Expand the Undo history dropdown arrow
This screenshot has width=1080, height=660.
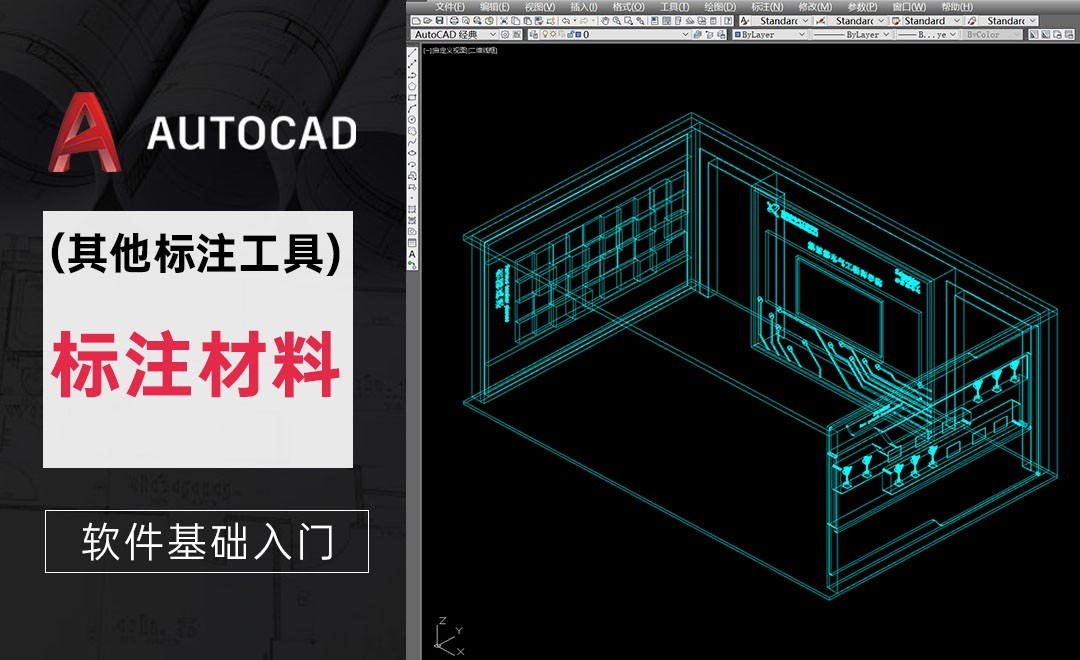[575, 21]
